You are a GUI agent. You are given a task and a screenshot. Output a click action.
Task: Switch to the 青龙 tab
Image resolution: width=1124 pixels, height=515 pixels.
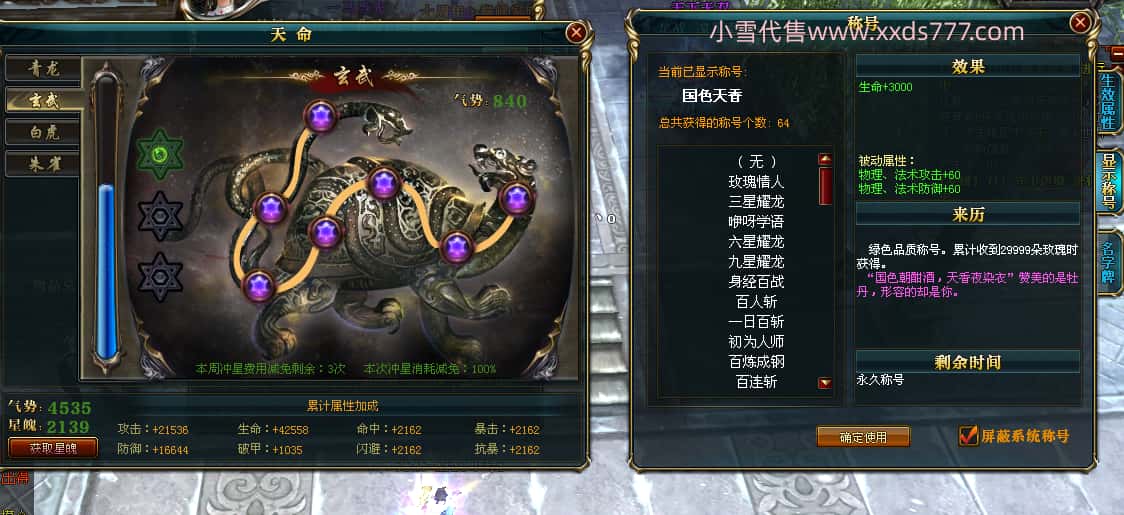[x=44, y=69]
